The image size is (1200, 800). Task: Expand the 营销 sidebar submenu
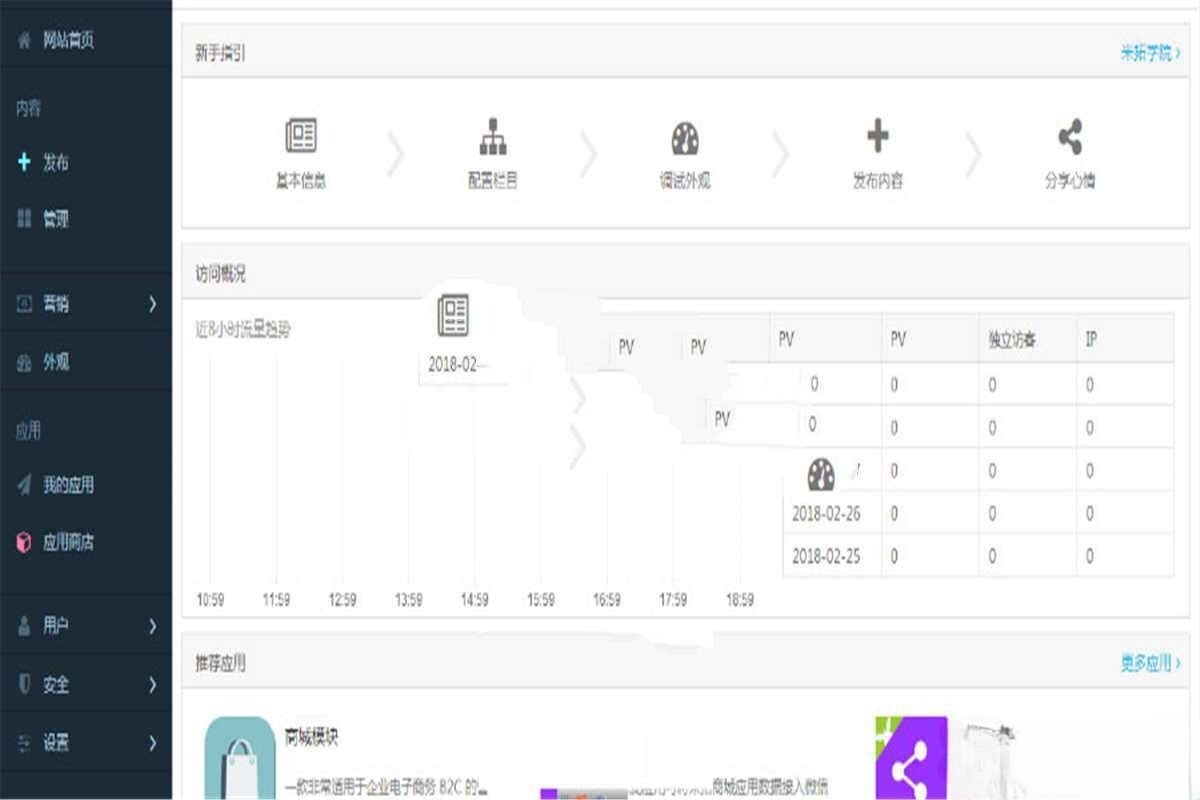coord(151,303)
